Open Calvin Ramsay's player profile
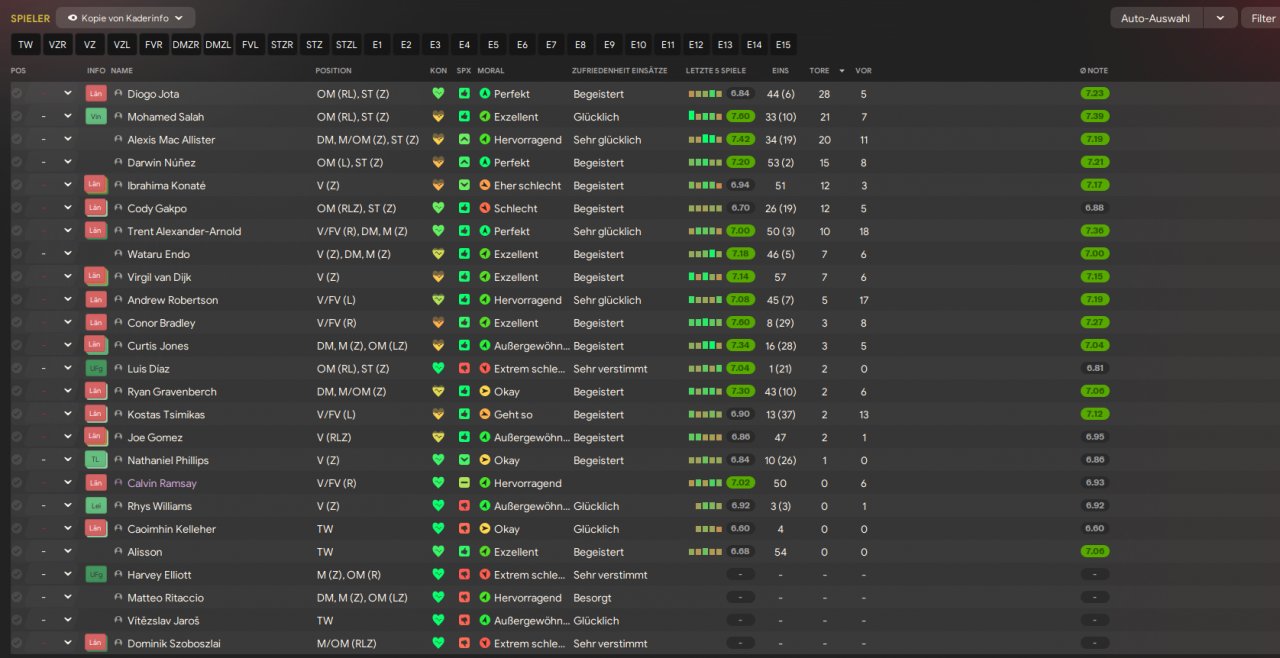Image resolution: width=1280 pixels, height=658 pixels. (x=162, y=483)
